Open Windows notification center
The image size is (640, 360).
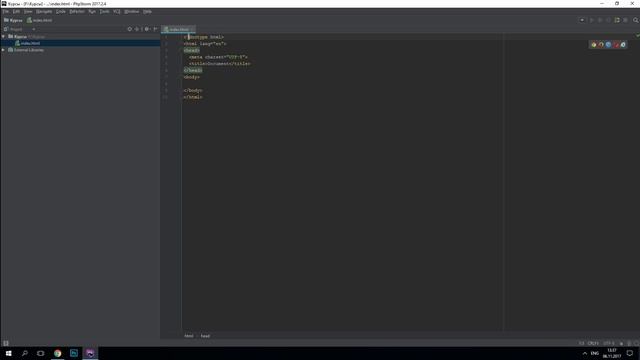630,353
